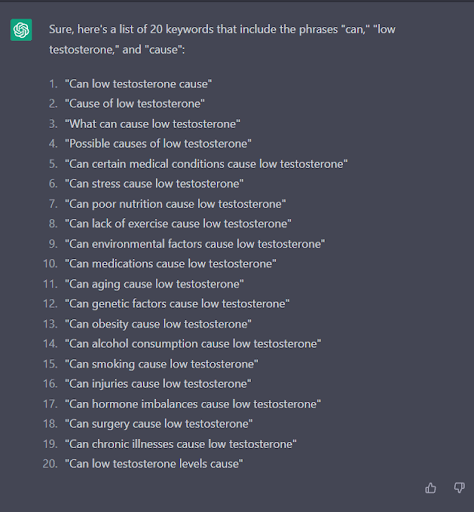Click the lack of exercise keyword
The width and height of the screenshot is (474, 512).
tap(178, 224)
